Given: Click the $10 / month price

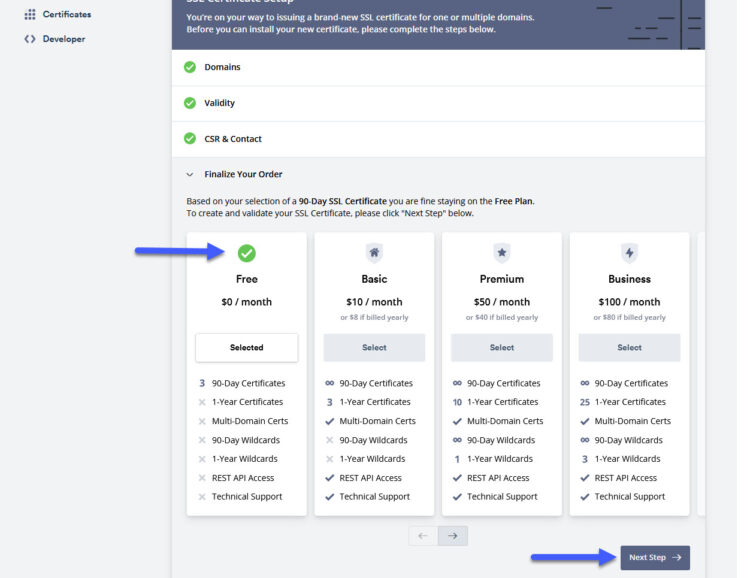Looking at the screenshot, I should point(374,302).
